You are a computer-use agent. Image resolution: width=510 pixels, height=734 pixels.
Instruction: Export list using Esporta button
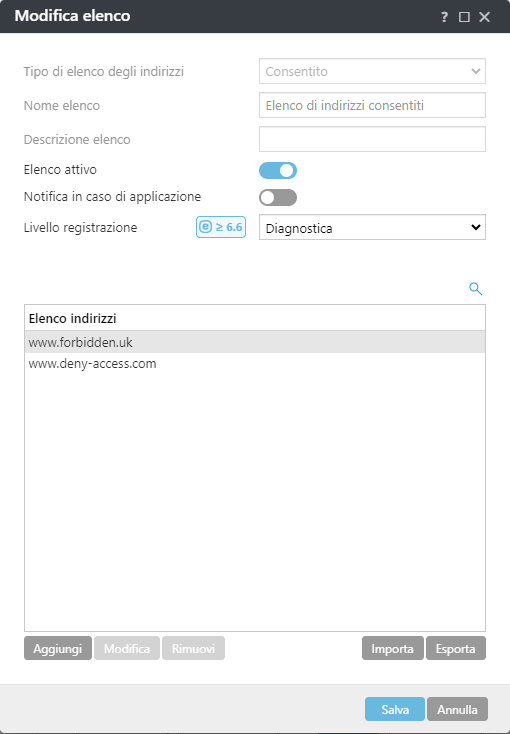coord(456,648)
